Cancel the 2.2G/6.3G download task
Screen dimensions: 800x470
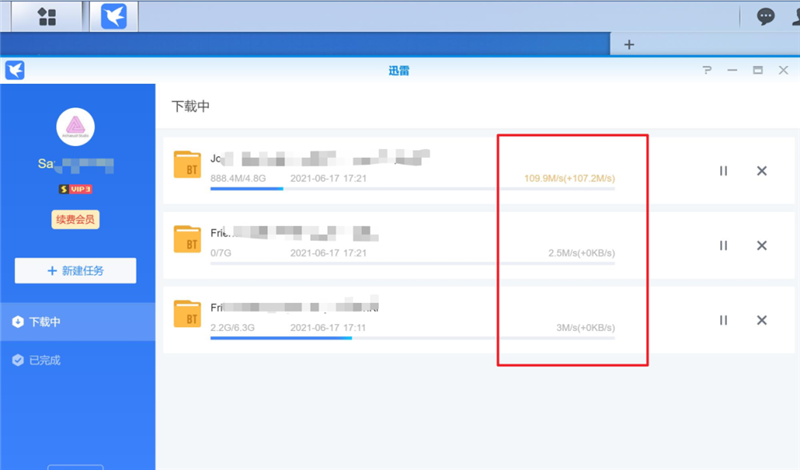click(x=761, y=320)
